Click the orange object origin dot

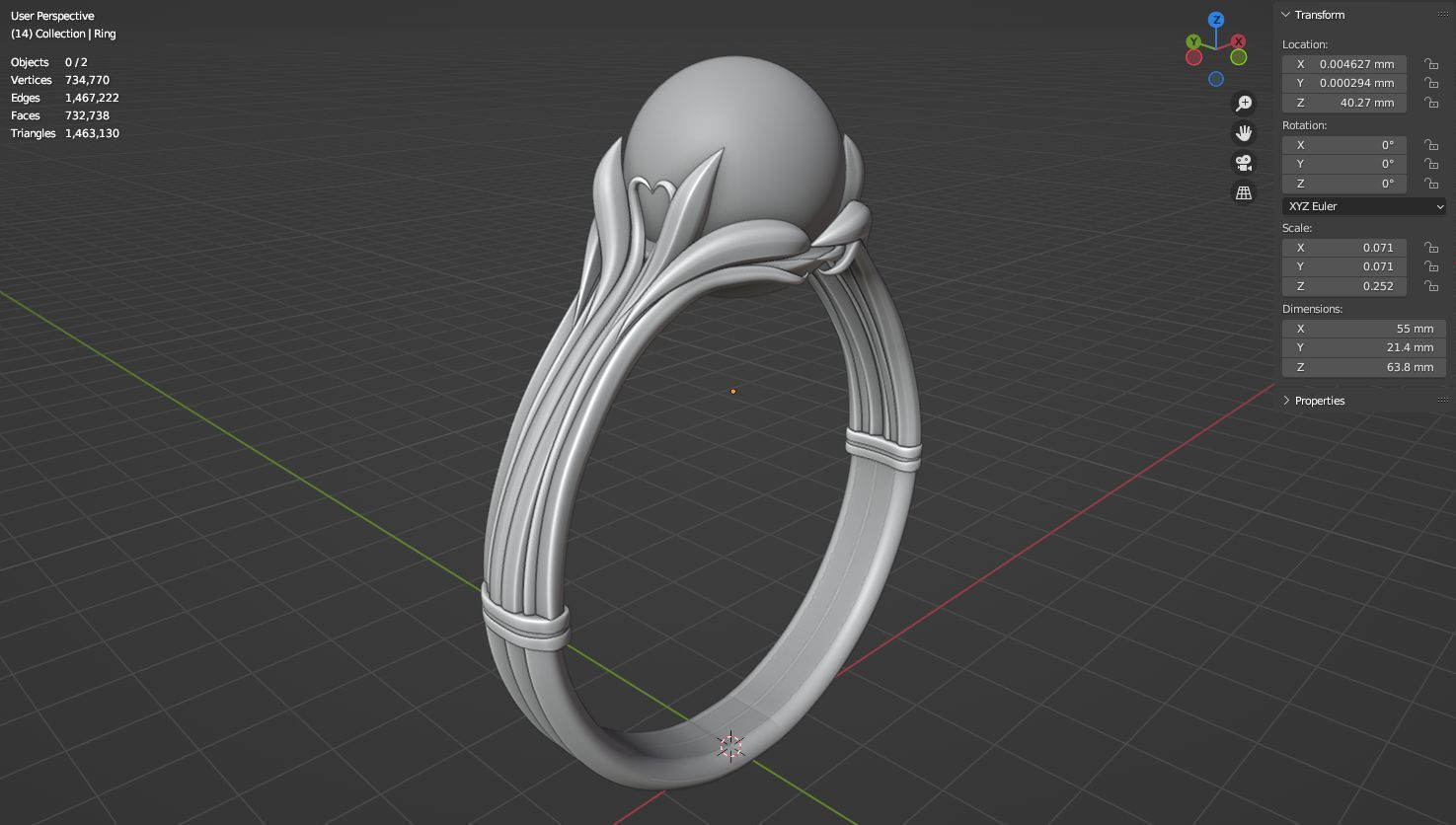[x=732, y=392]
